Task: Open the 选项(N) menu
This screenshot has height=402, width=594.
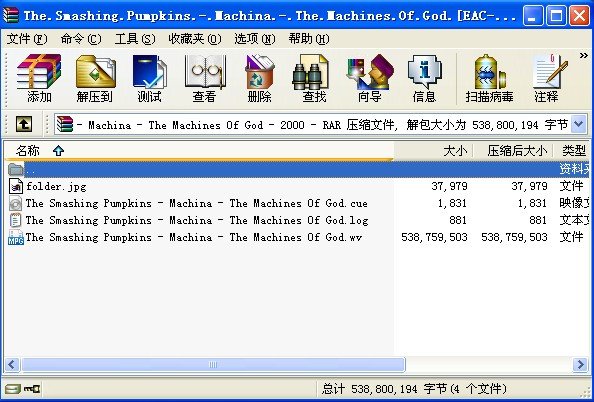Action: (254, 39)
